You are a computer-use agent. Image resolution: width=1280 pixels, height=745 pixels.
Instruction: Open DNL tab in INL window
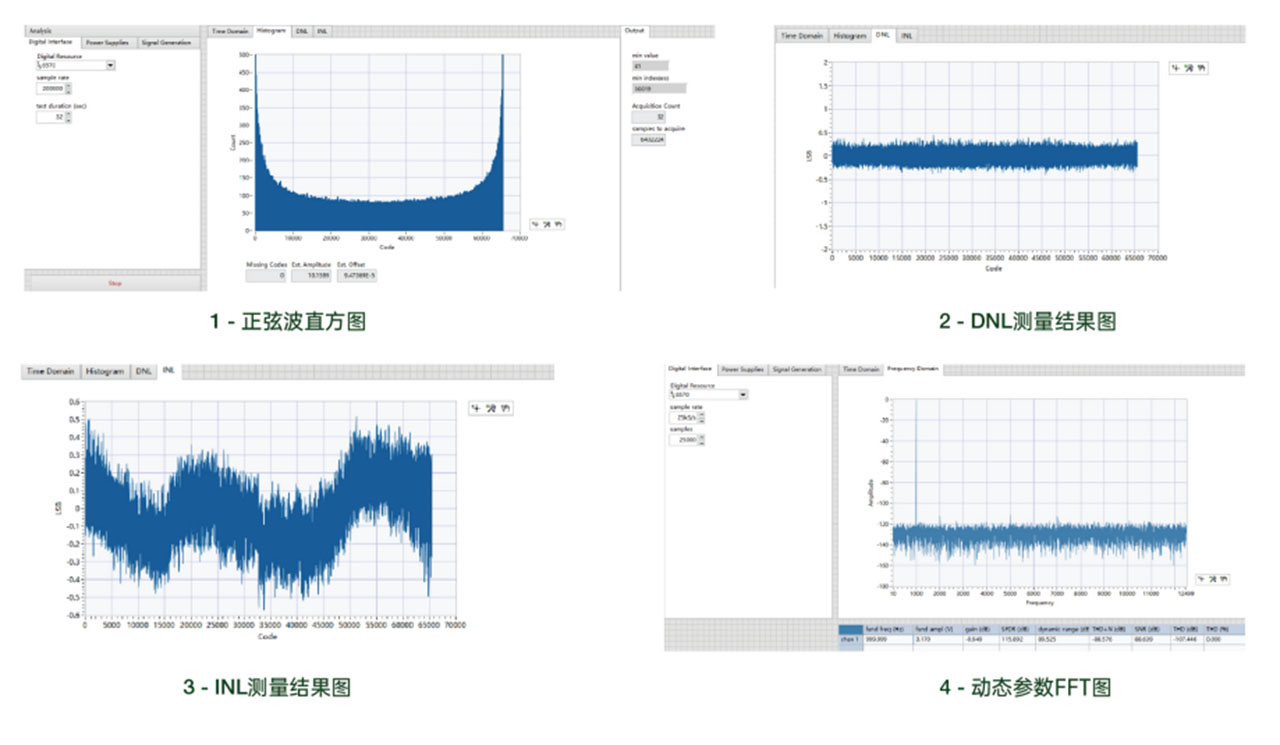(145, 371)
